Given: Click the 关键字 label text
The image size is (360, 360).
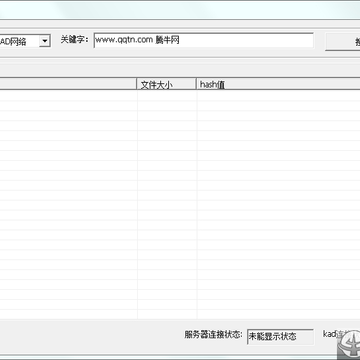Looking at the screenshot, I should pos(75,40).
